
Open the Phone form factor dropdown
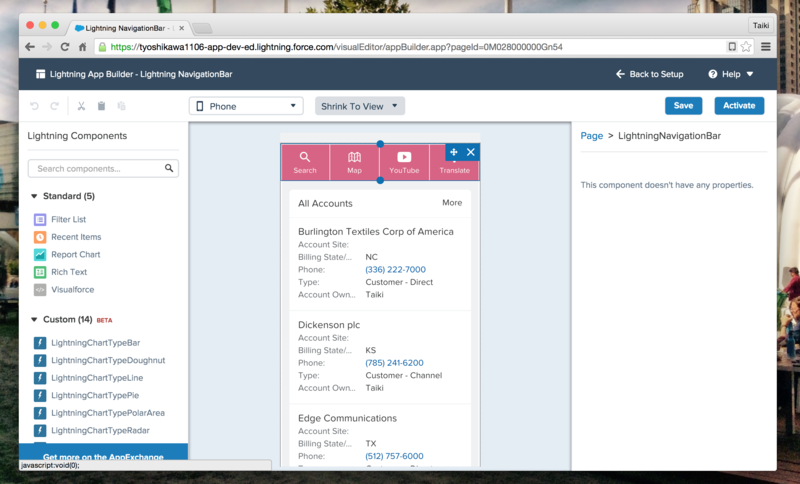click(x=246, y=106)
